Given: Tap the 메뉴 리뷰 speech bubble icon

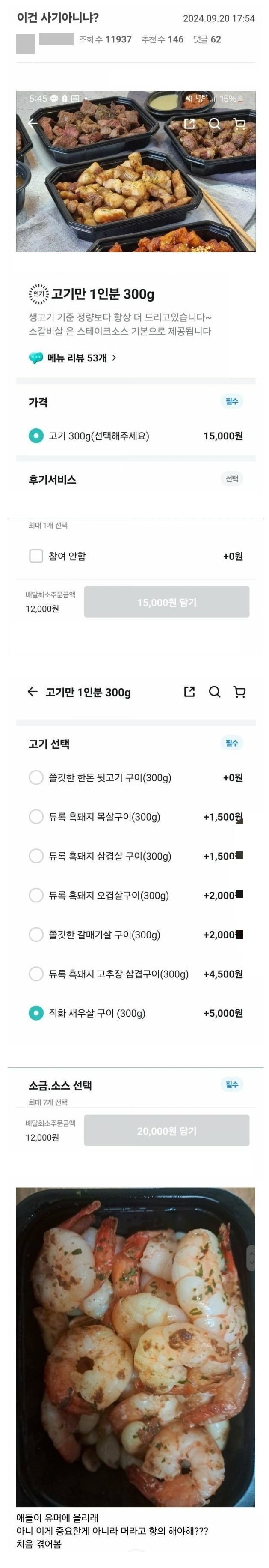Looking at the screenshot, I should click(36, 358).
